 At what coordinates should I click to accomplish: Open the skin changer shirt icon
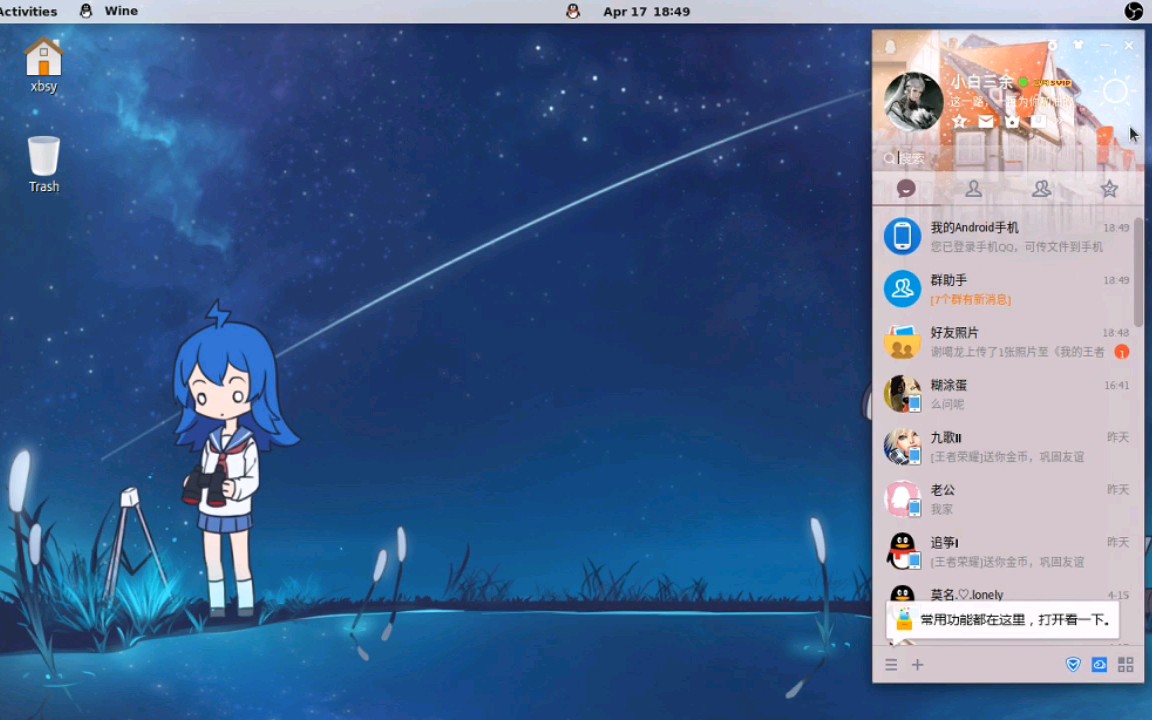tap(1079, 46)
